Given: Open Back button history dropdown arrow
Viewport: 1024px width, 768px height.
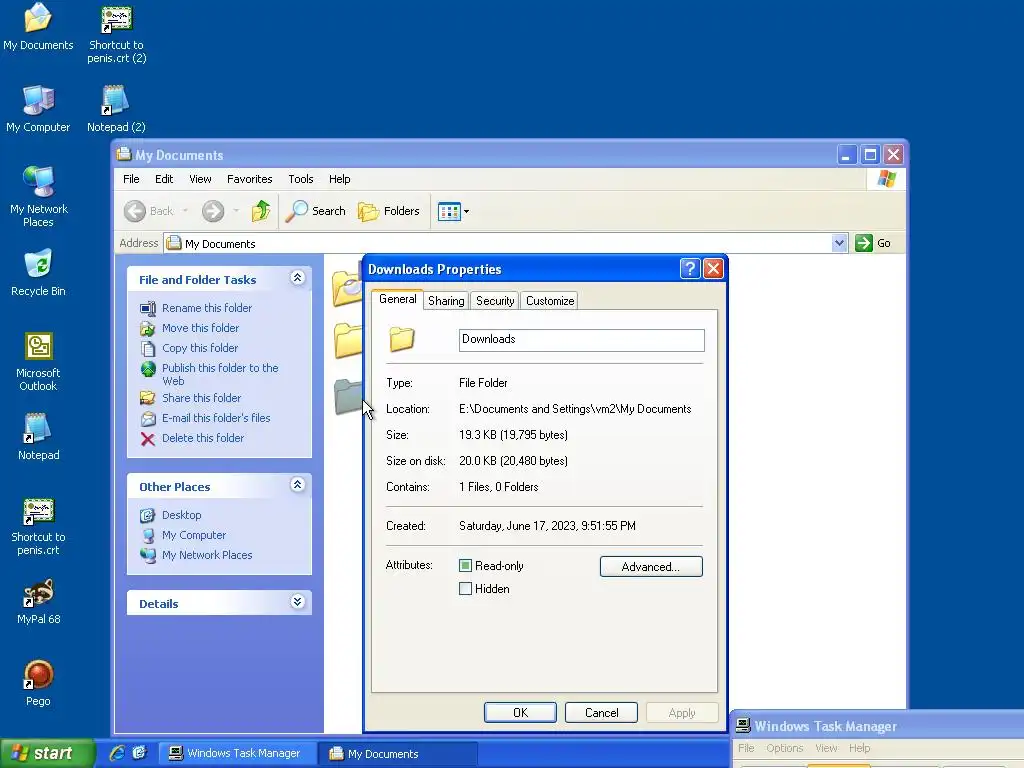Looking at the screenshot, I should [185, 211].
